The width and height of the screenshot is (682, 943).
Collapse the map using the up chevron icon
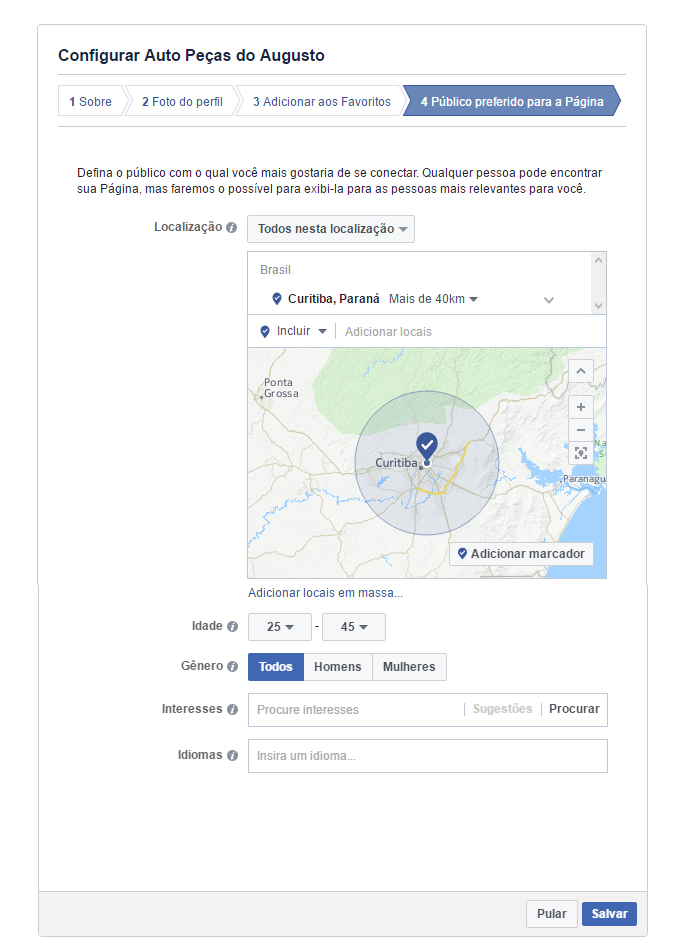[581, 371]
